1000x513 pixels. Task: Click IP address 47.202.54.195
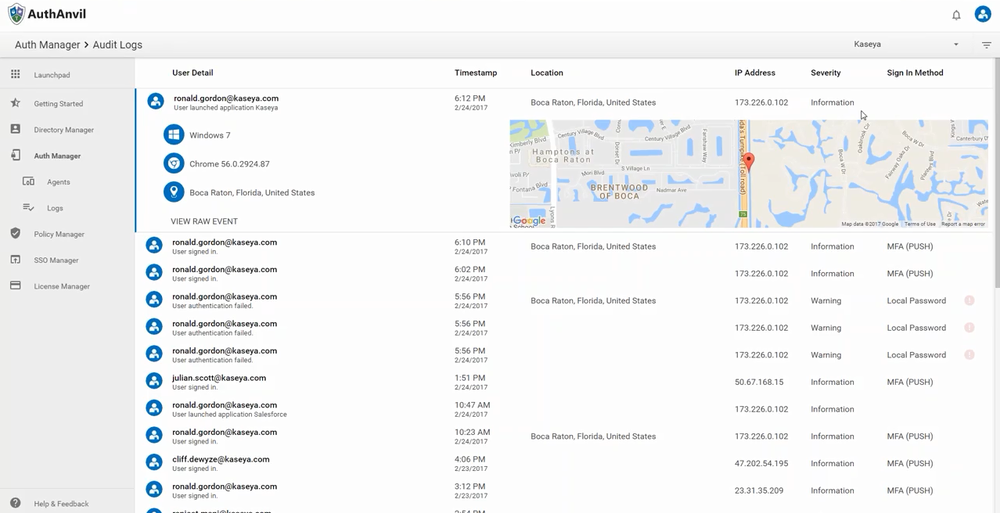[761, 463]
